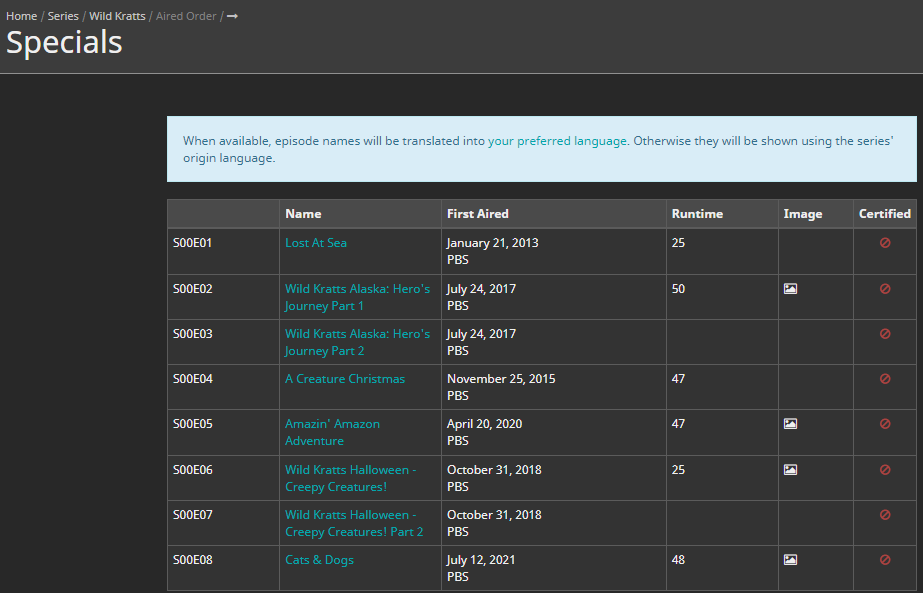Click the First Aired column header

(478, 214)
